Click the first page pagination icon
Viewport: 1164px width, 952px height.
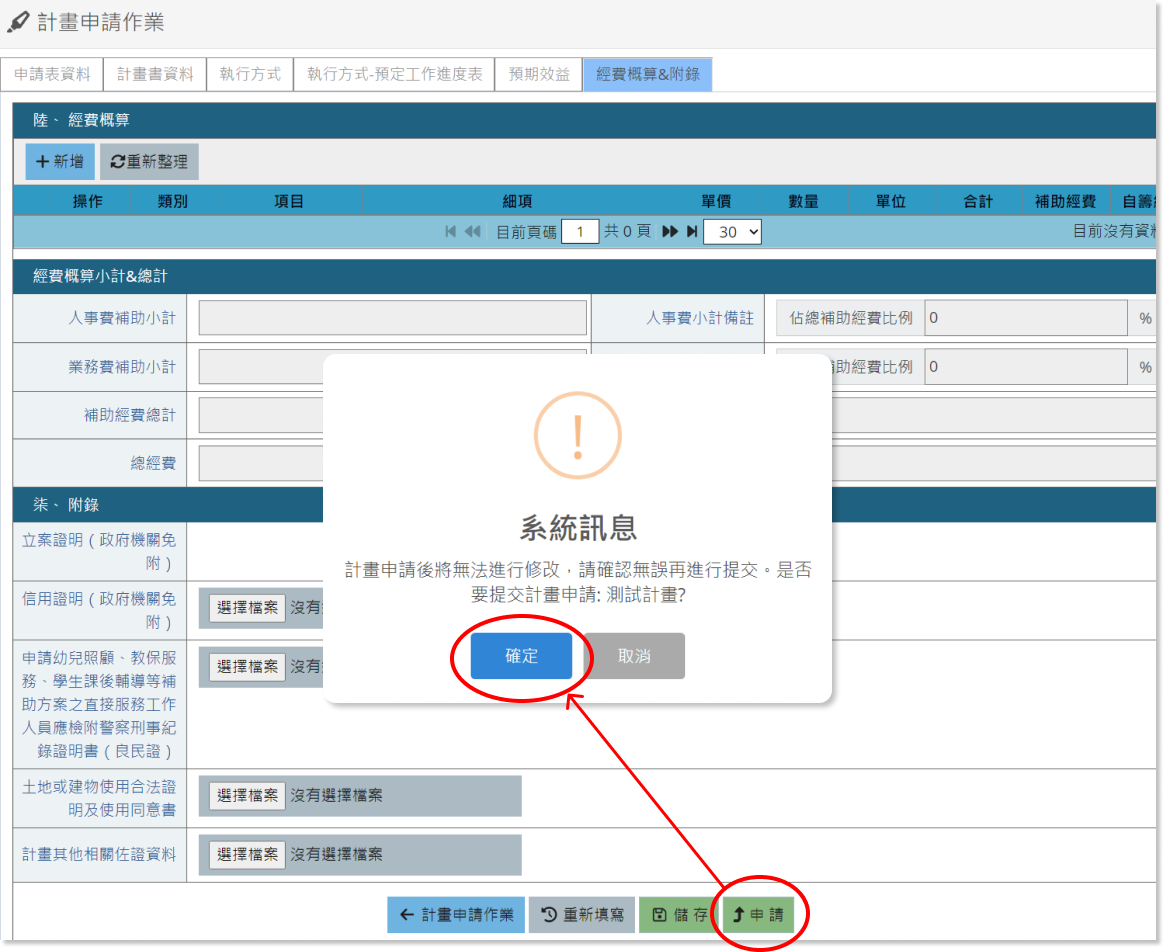click(x=450, y=231)
